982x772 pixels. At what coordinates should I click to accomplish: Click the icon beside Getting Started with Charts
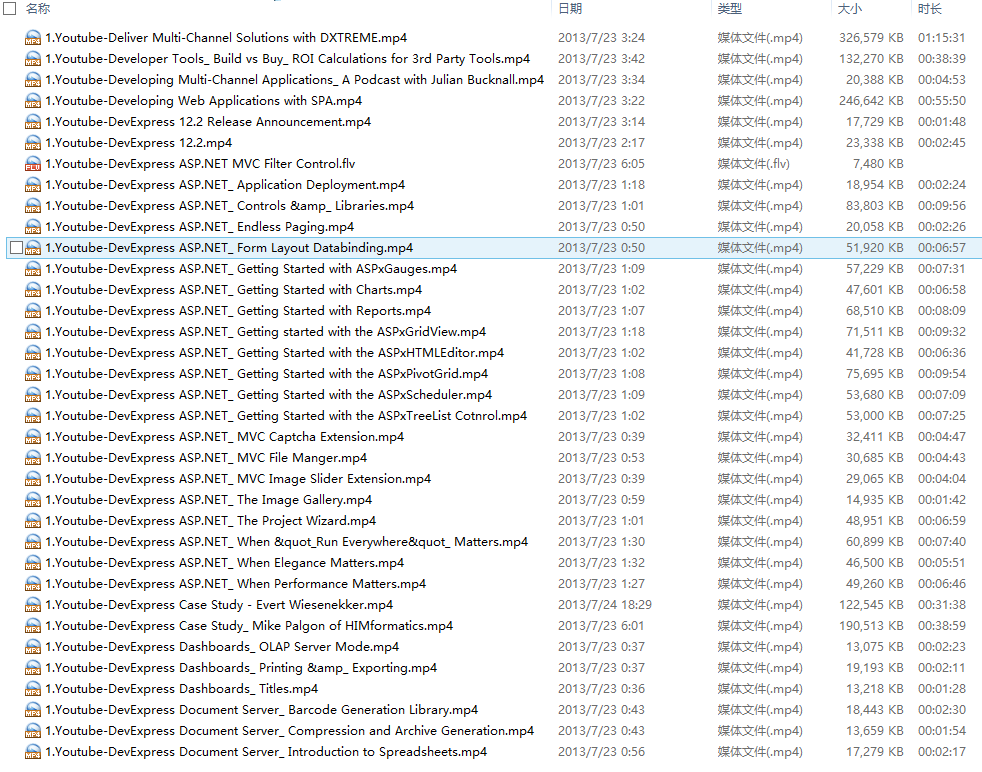coord(33,290)
